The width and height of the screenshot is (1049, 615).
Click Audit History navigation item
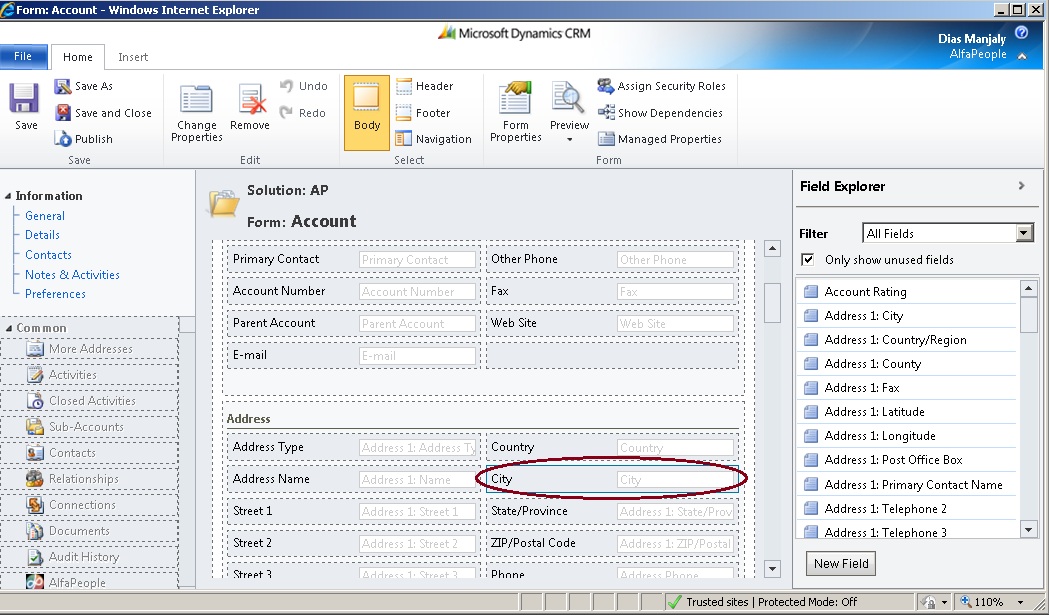click(x=90, y=557)
